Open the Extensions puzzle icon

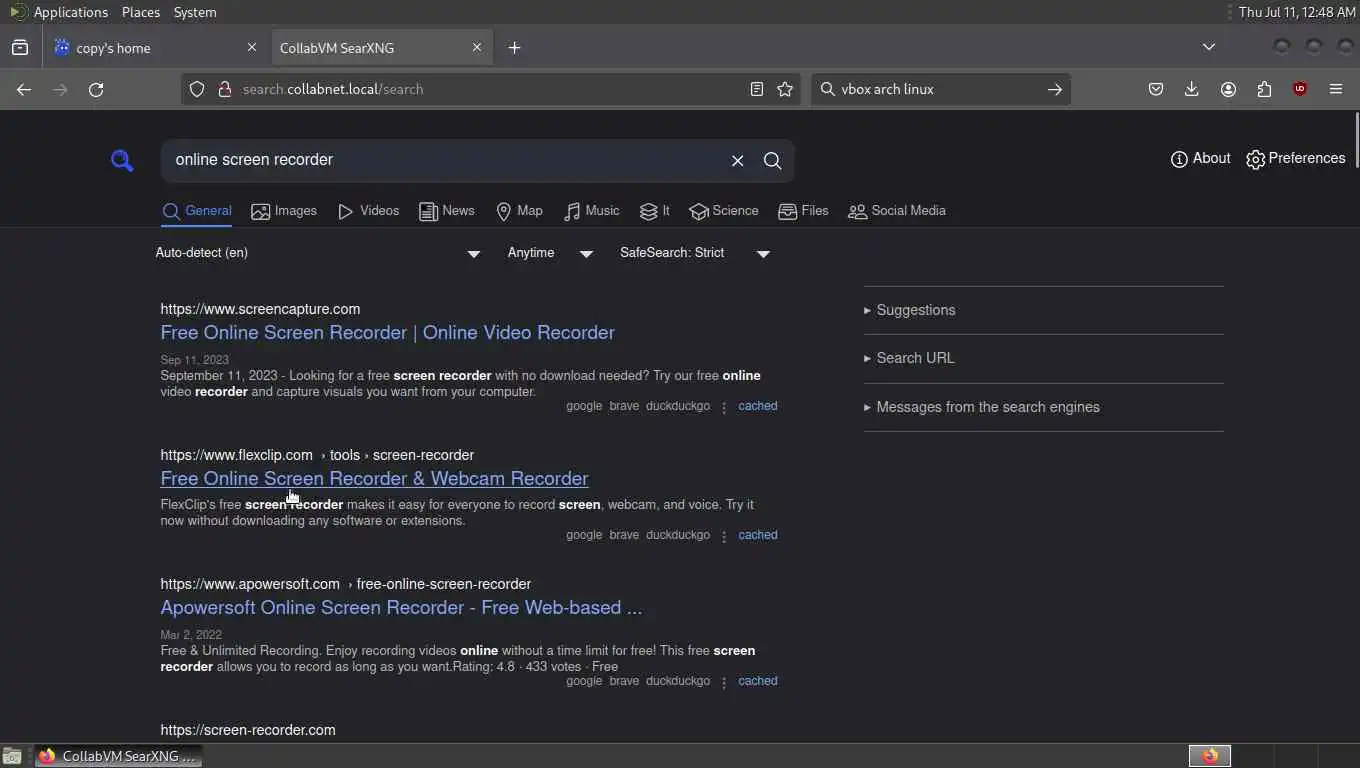click(1264, 89)
